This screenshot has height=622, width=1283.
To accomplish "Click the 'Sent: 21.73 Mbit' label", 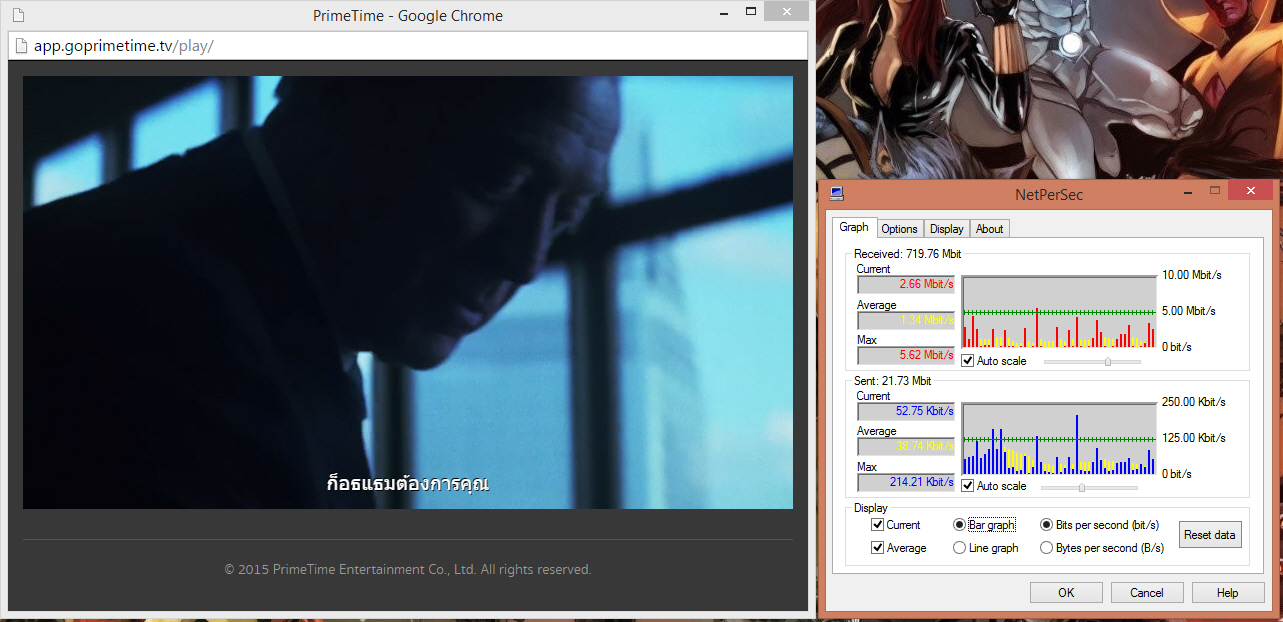I will [892, 381].
